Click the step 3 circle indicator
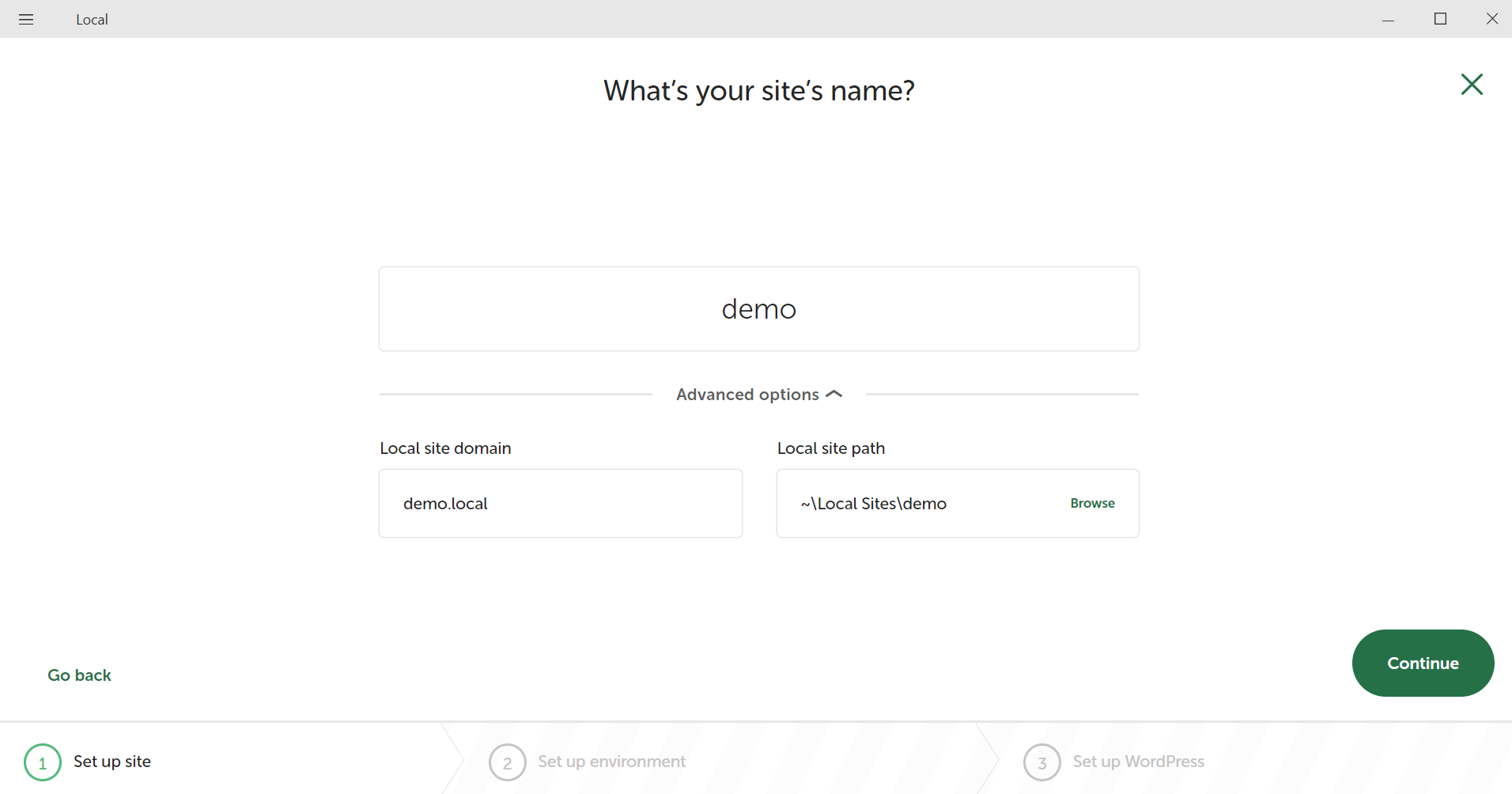The height and width of the screenshot is (794, 1512). coord(1042,762)
